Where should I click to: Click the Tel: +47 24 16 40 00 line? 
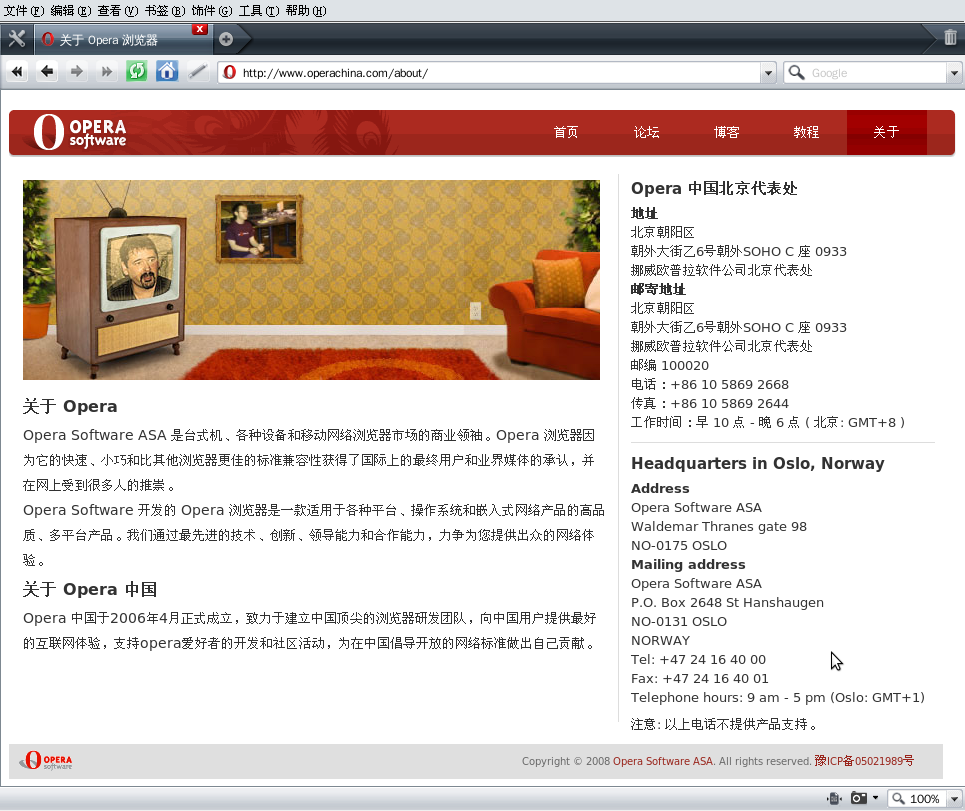pyautogui.click(x=699, y=660)
